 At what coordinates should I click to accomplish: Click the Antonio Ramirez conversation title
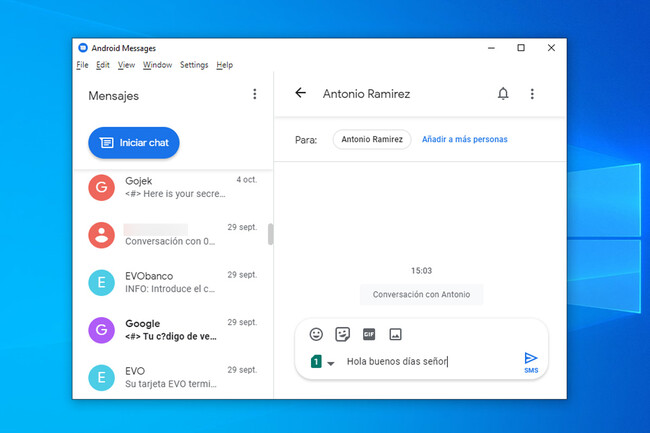[366, 94]
